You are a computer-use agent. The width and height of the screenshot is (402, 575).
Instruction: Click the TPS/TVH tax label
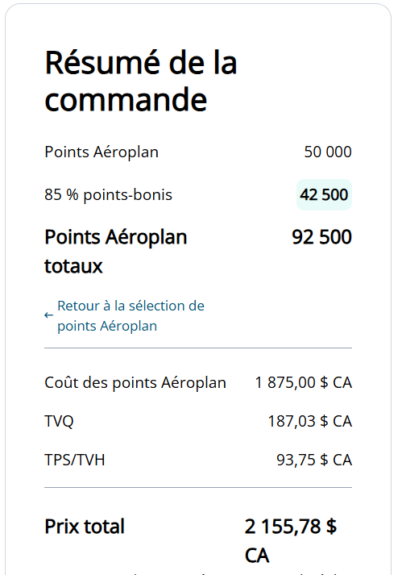(x=74, y=460)
